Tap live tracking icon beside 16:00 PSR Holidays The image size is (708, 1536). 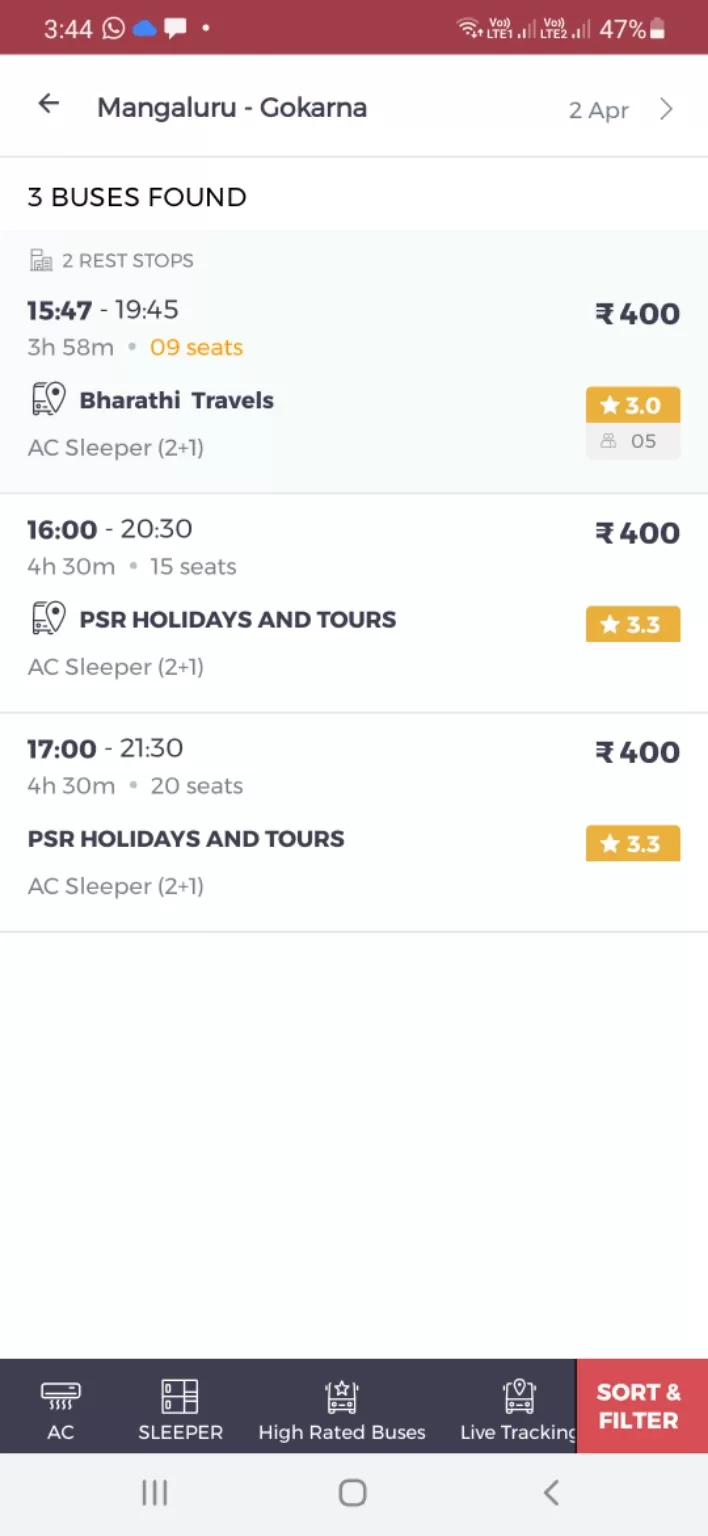[x=48, y=618]
